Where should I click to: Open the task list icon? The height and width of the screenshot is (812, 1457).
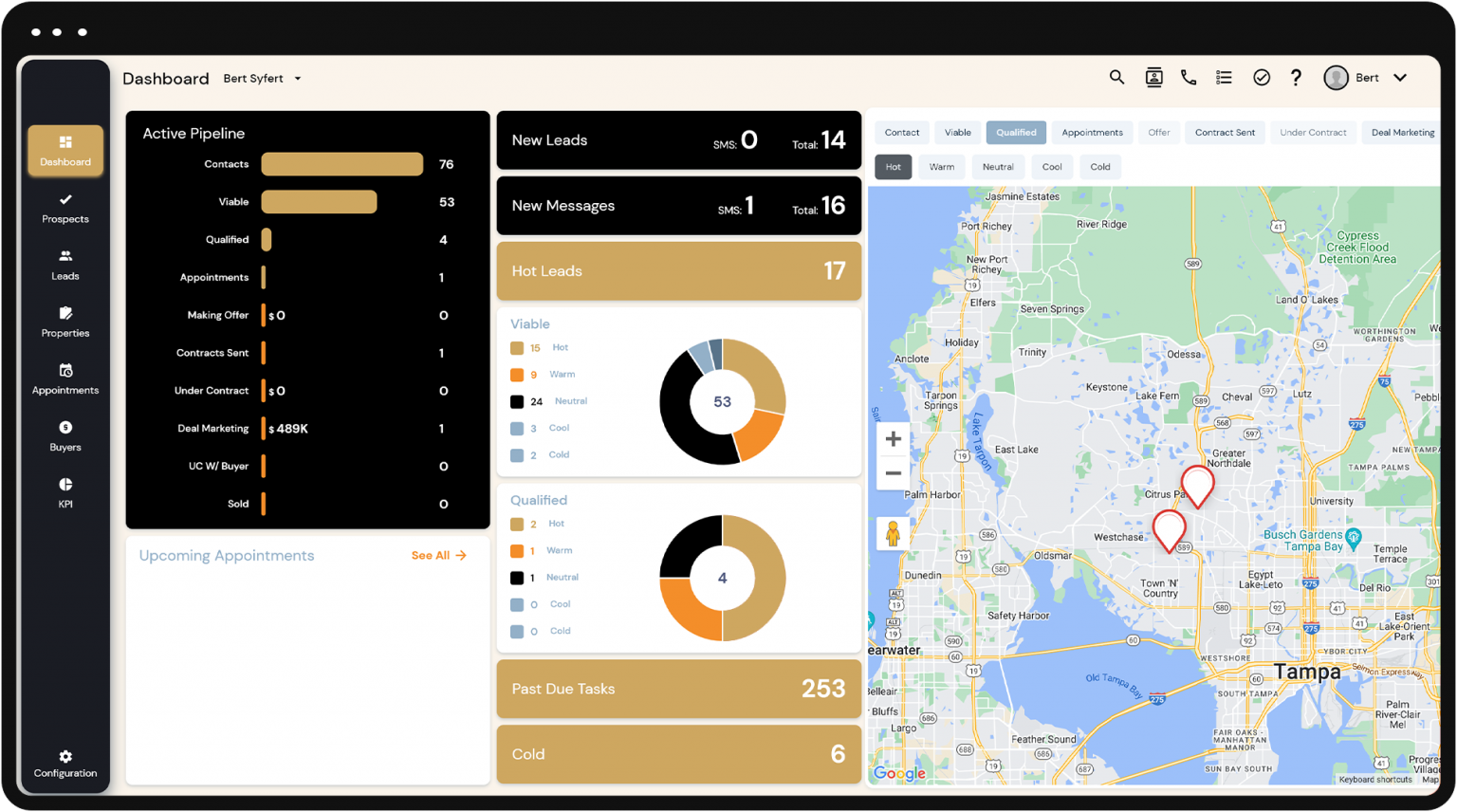tap(1225, 78)
